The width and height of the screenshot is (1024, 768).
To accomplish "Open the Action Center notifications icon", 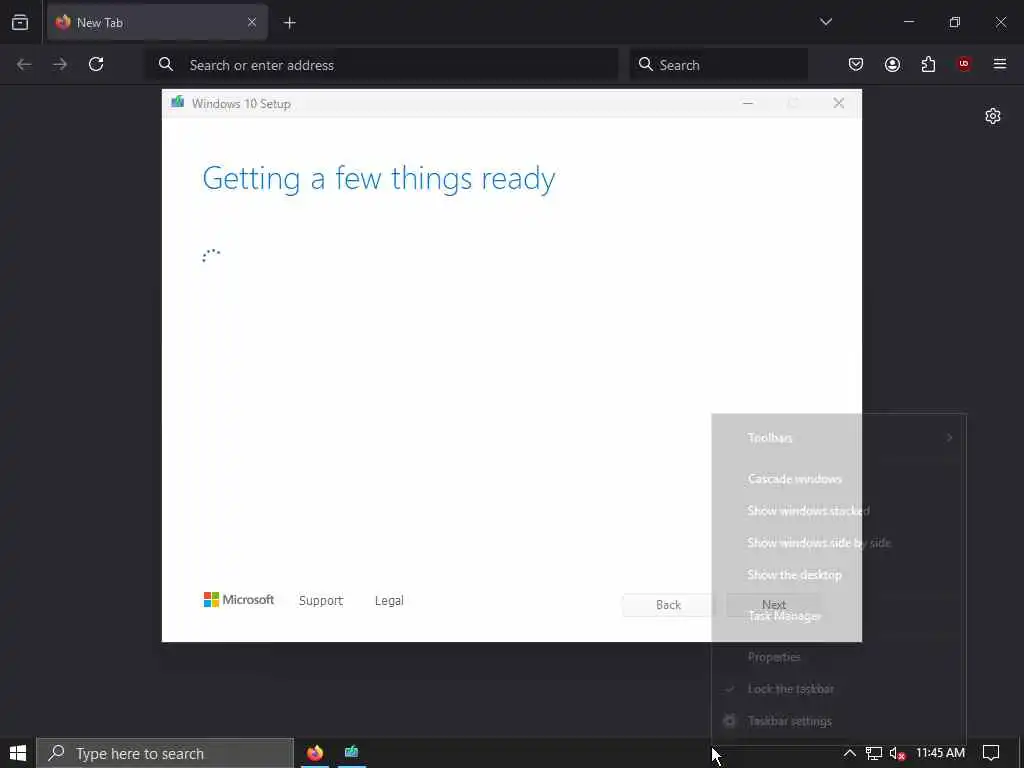I will click(x=991, y=753).
